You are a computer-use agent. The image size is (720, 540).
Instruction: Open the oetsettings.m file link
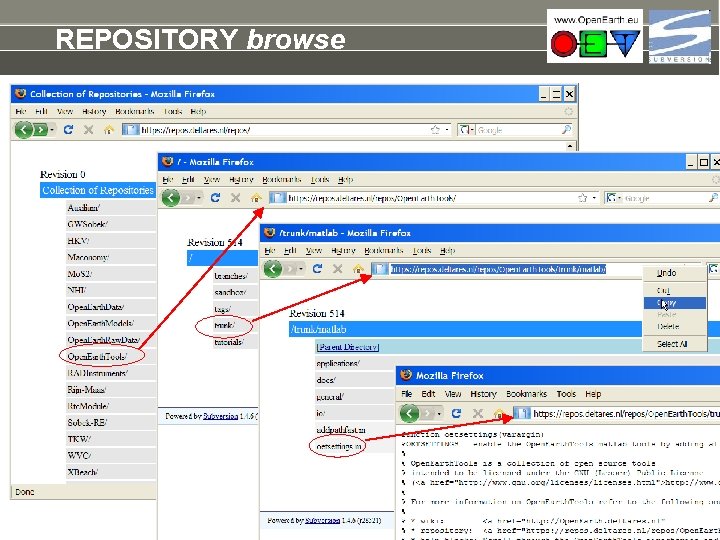click(x=339, y=446)
